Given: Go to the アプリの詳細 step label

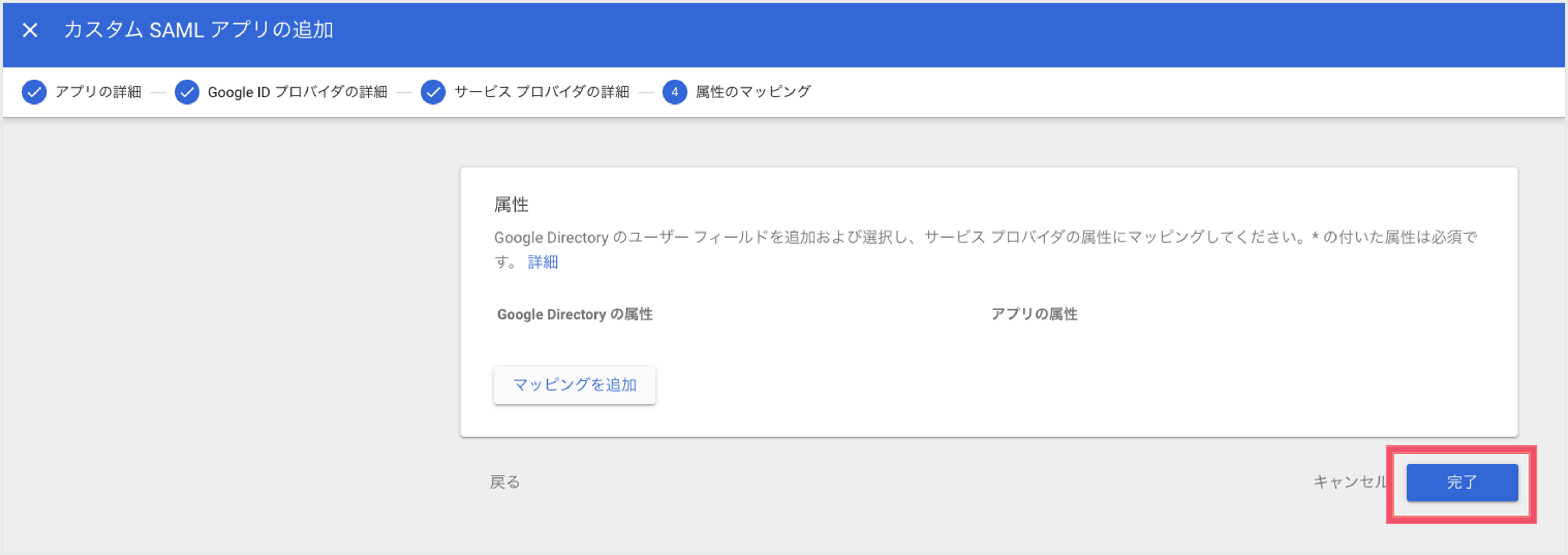Looking at the screenshot, I should coord(98,92).
